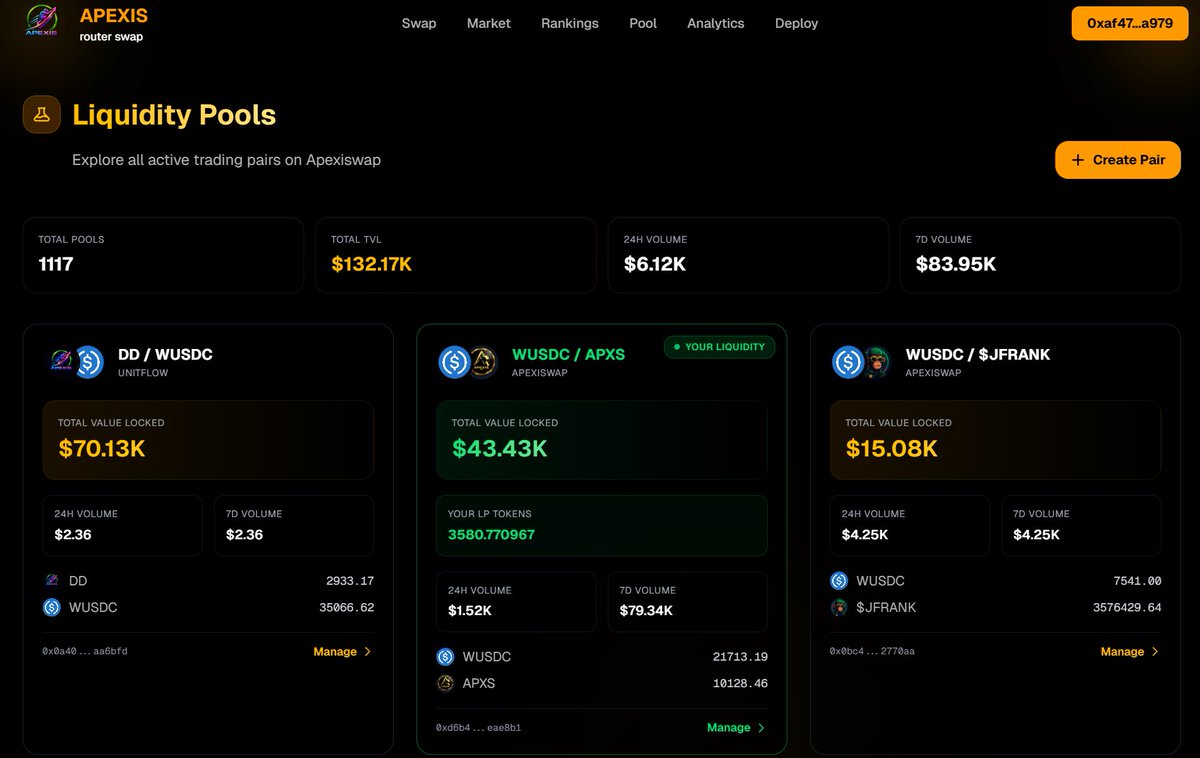The width and height of the screenshot is (1200, 758).
Task: Click the WUSDC / $JFRANK pool title
Action: coord(978,354)
